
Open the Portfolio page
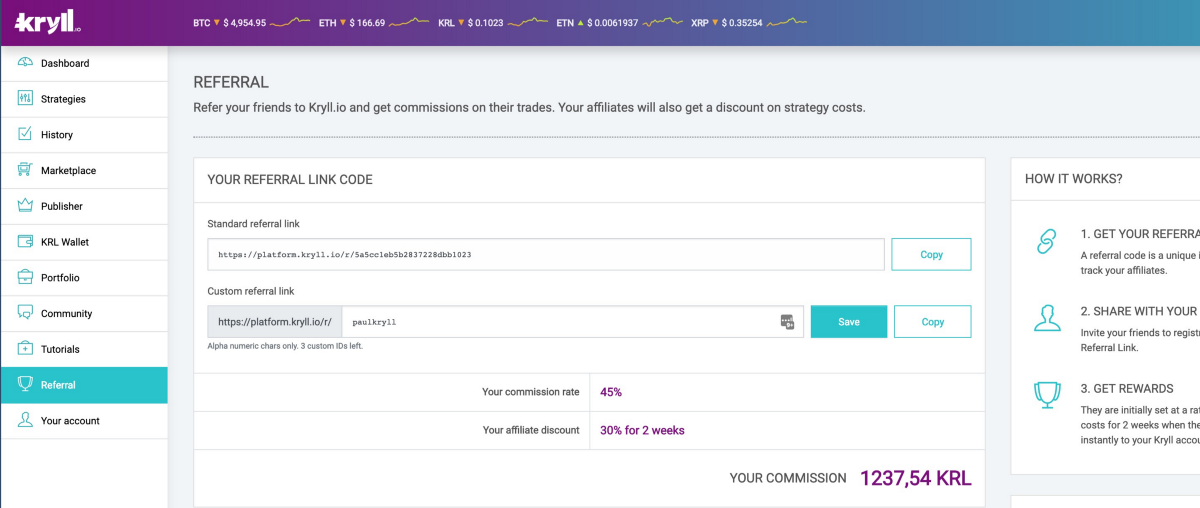84,277
